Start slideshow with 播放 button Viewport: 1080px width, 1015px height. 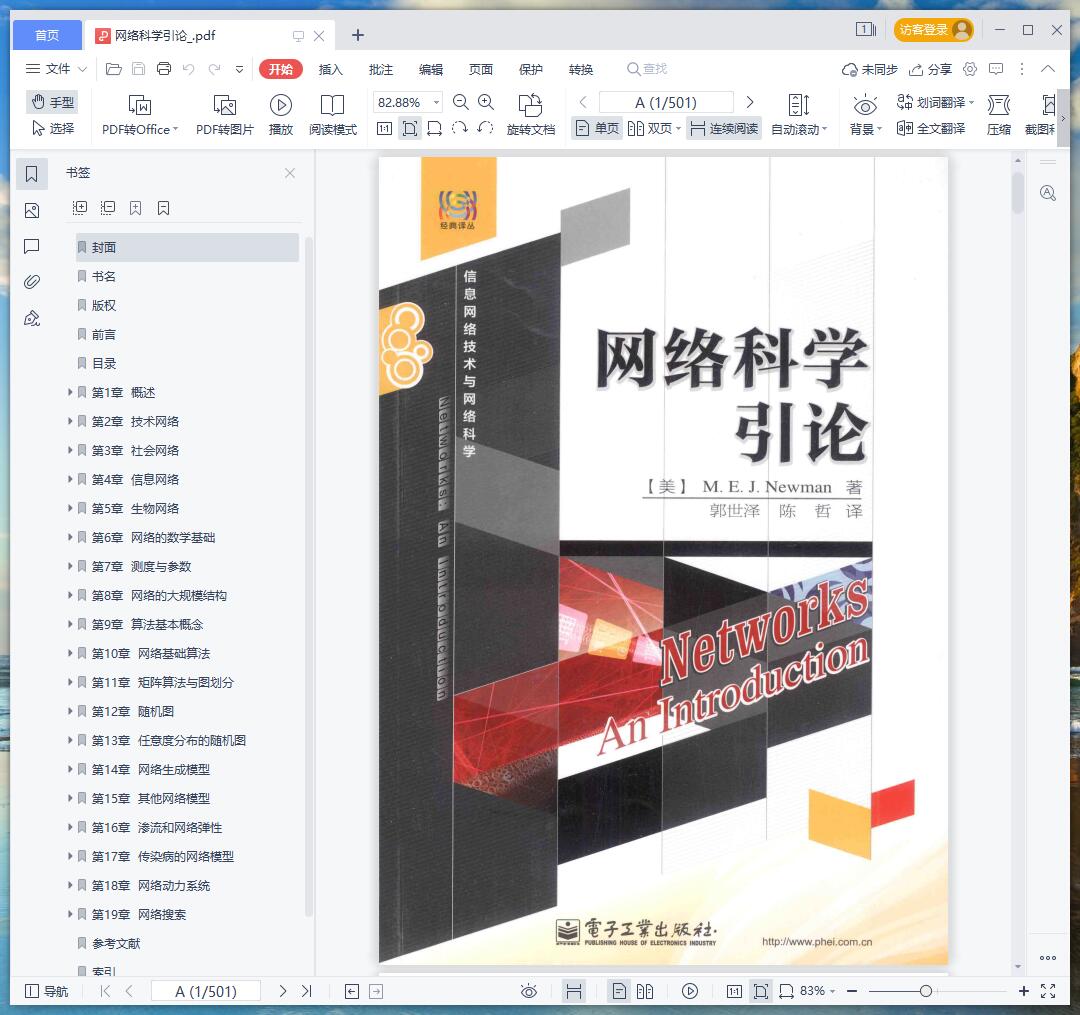(280, 115)
